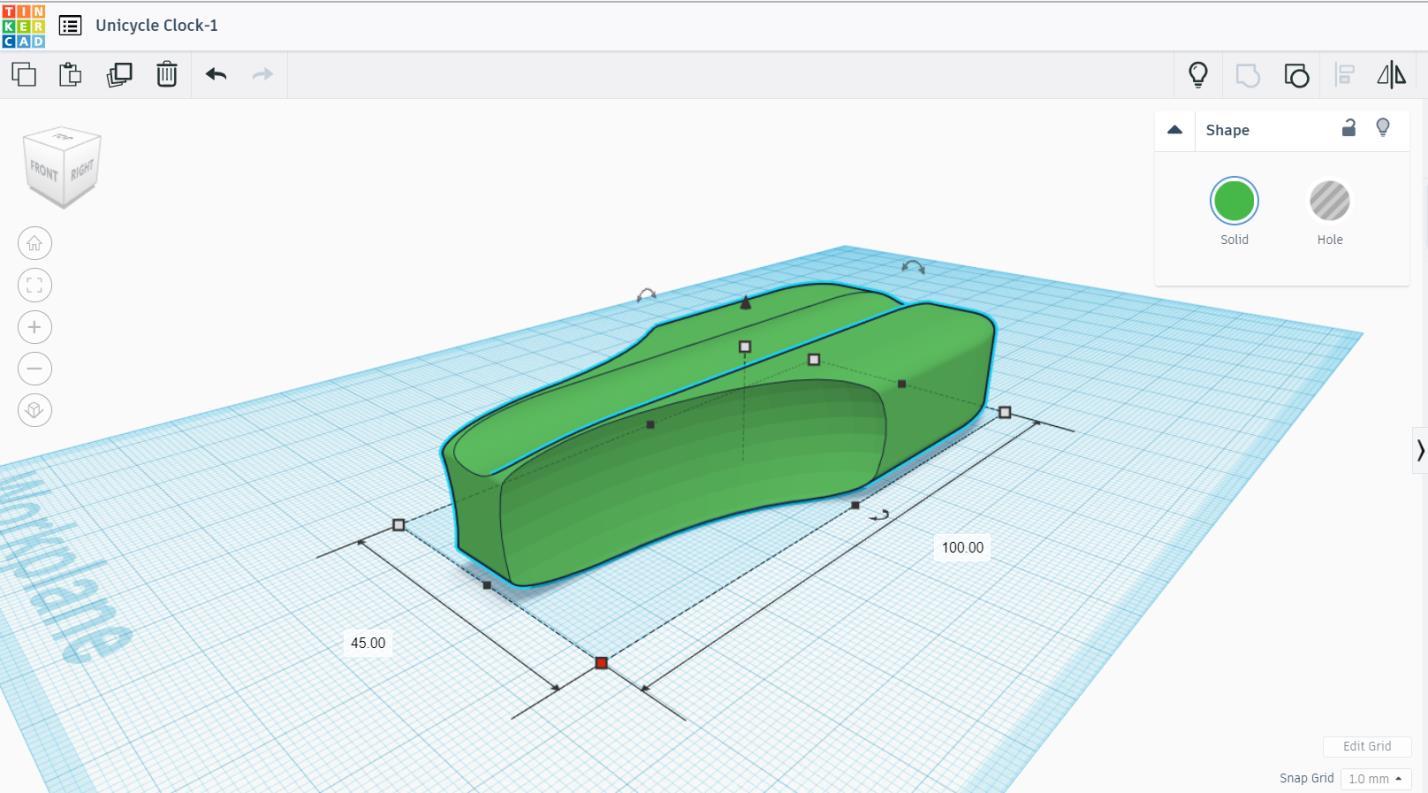Open the designs list icon
The width and height of the screenshot is (1428, 793).
[x=70, y=25]
